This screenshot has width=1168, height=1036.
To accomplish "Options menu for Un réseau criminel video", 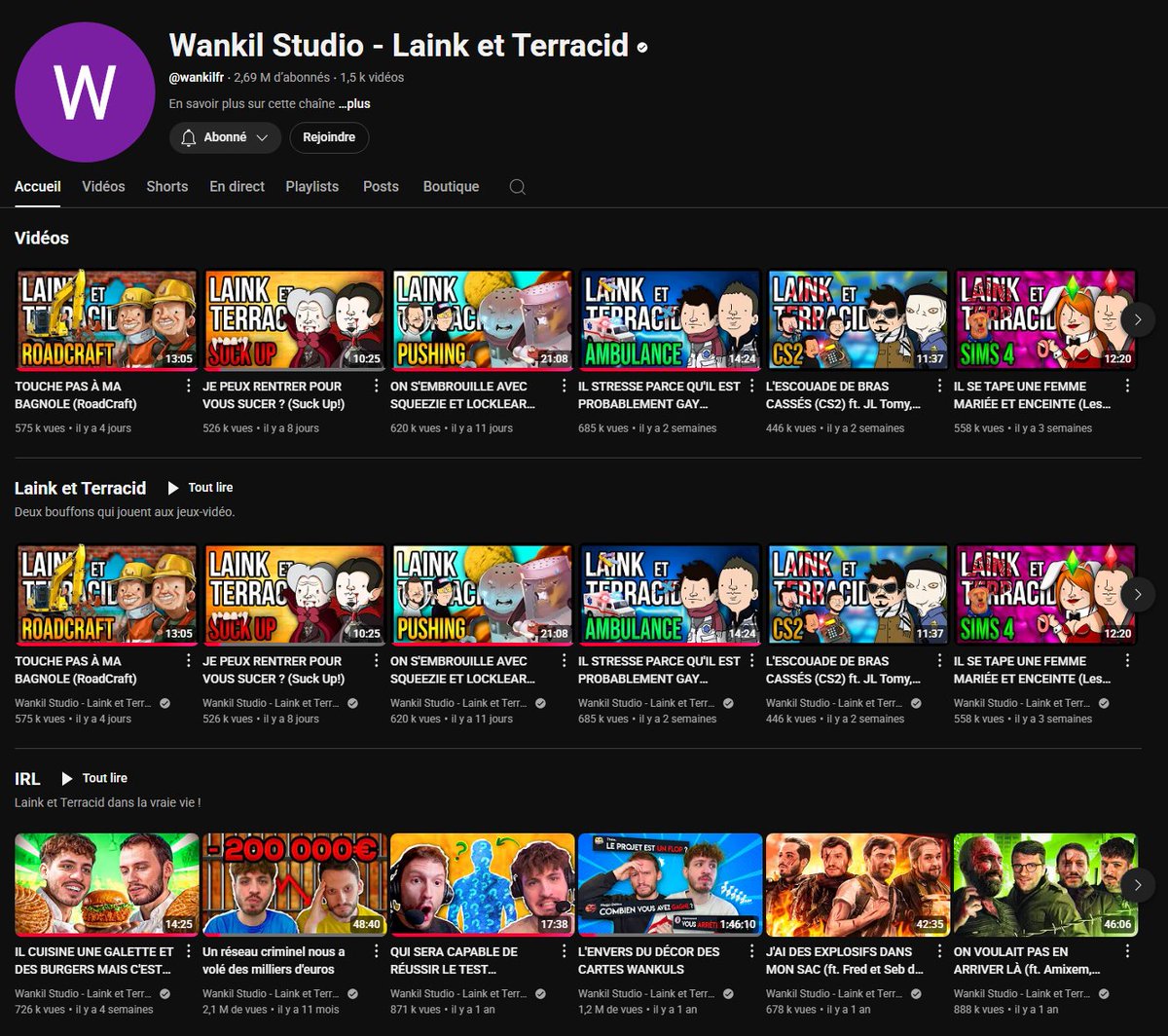I will click(377, 952).
